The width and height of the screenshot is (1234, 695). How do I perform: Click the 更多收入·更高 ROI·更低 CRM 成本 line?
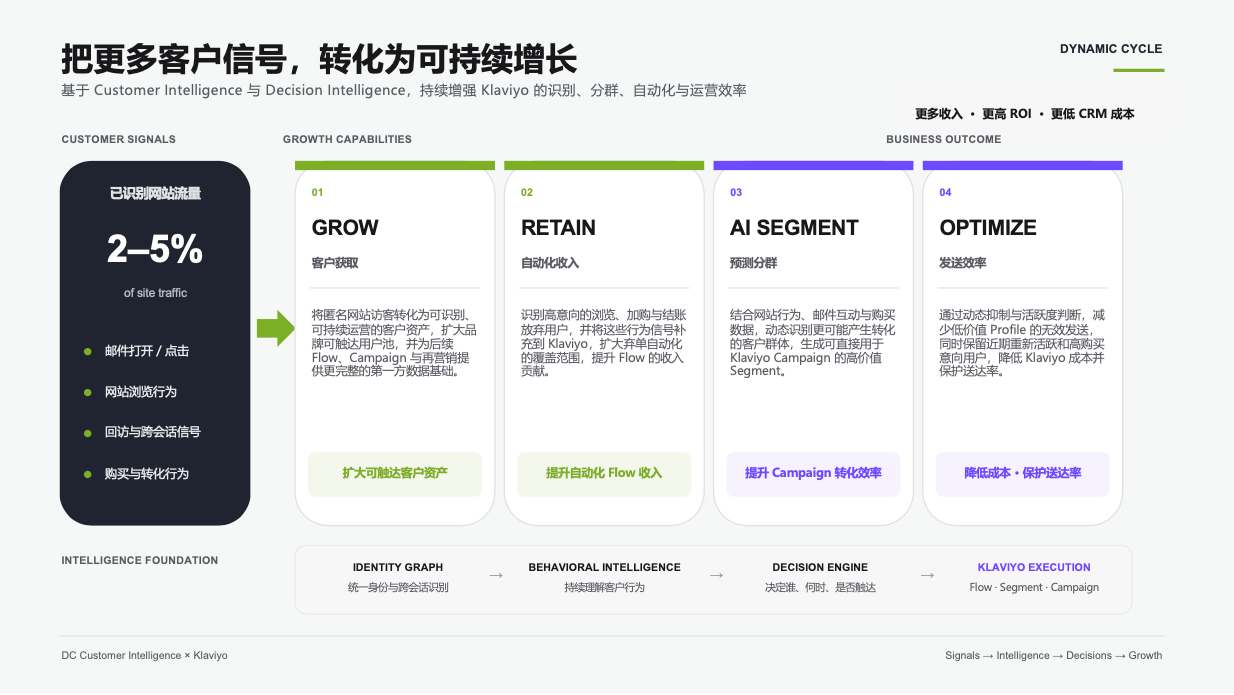point(1025,114)
